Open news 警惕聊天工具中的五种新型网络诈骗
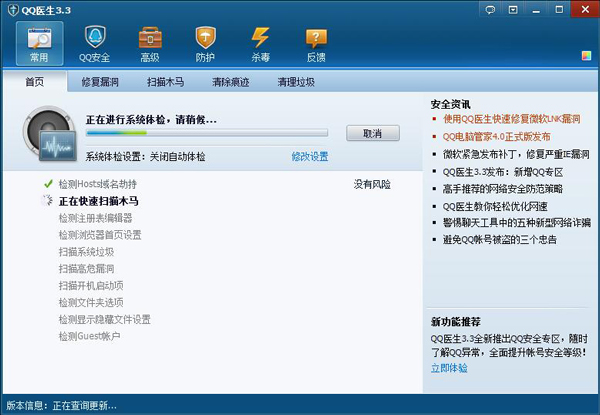This screenshot has height=415, width=600. pos(517,222)
